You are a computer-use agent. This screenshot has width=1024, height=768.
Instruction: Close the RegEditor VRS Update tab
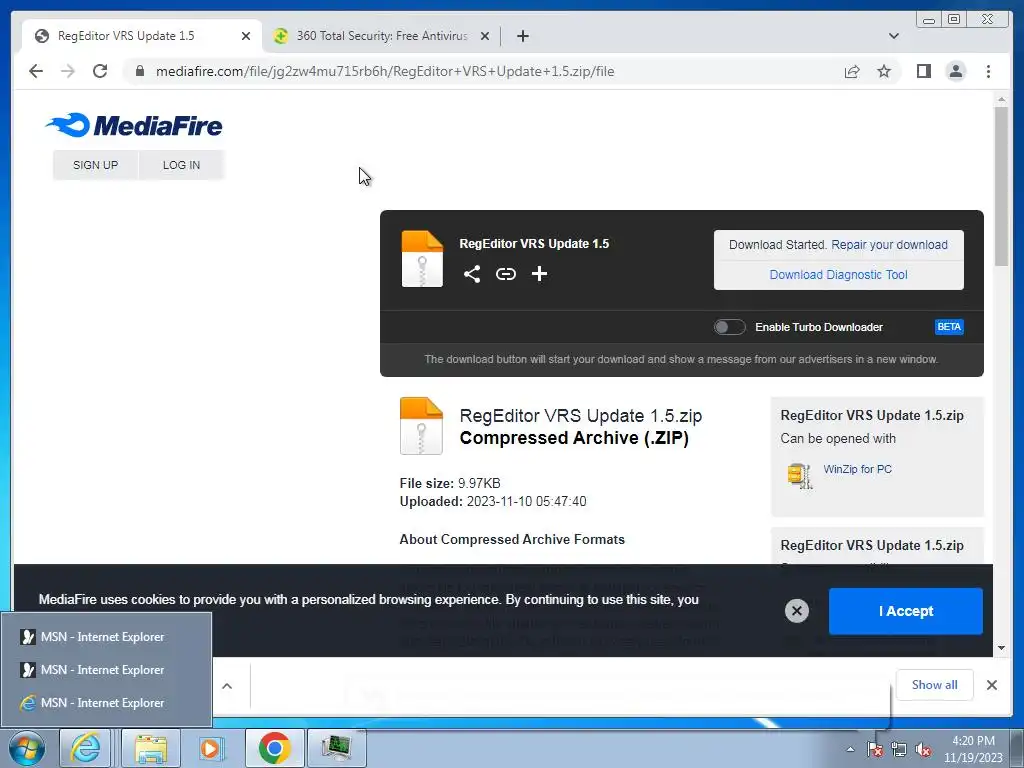click(246, 36)
